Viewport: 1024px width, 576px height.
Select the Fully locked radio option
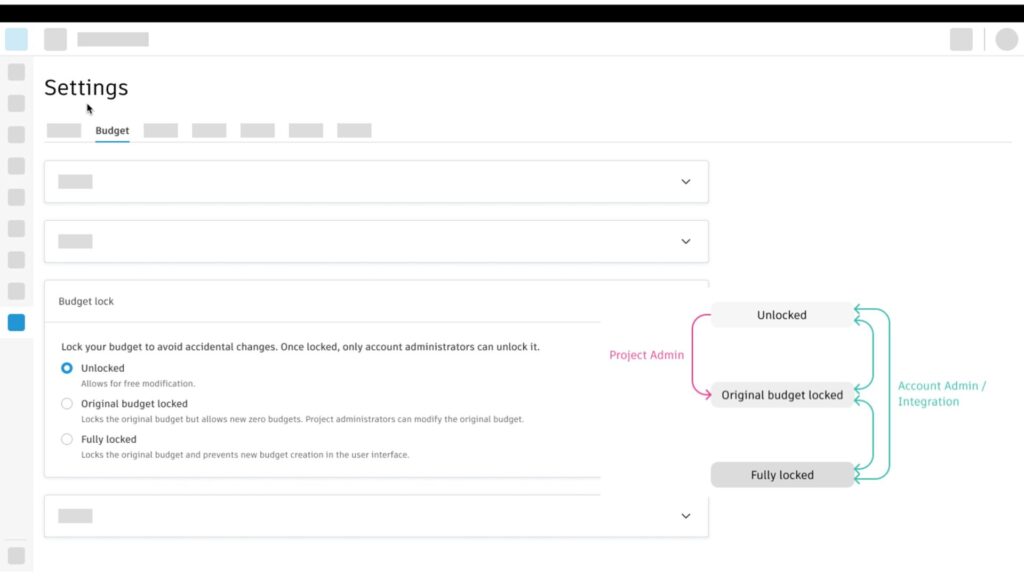click(67, 439)
